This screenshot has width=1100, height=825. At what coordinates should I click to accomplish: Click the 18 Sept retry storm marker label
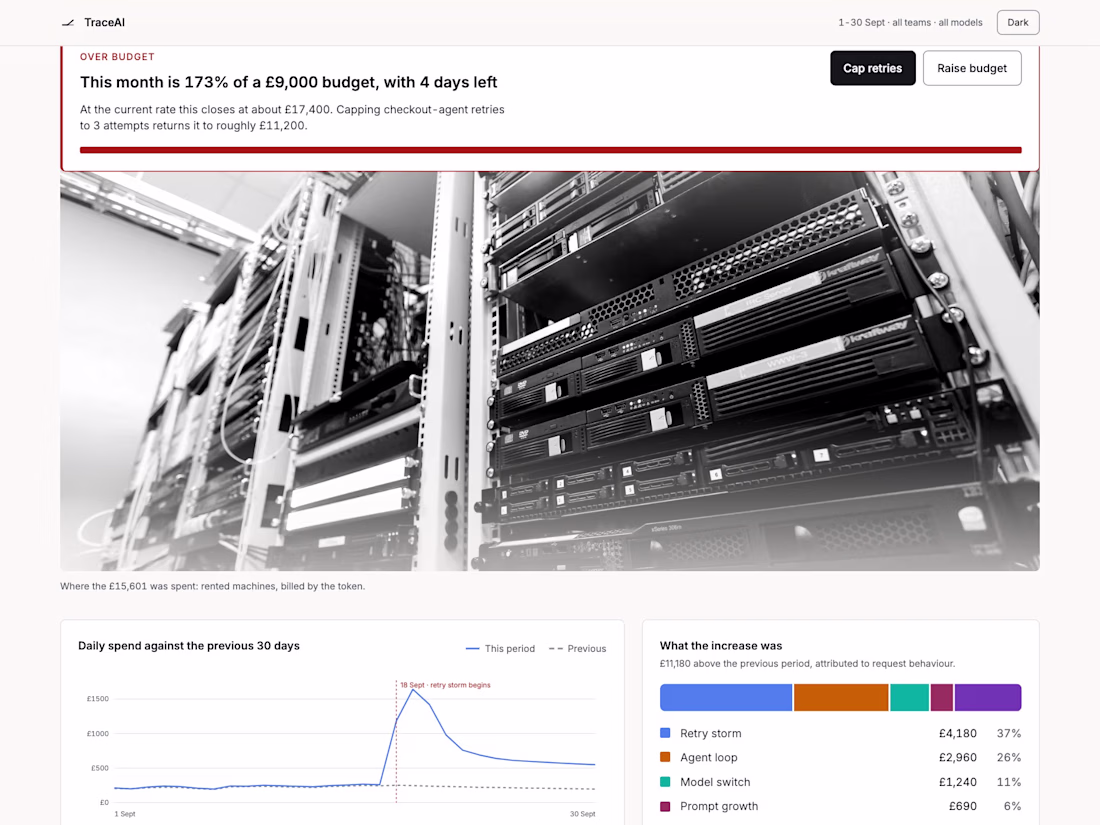coord(445,685)
